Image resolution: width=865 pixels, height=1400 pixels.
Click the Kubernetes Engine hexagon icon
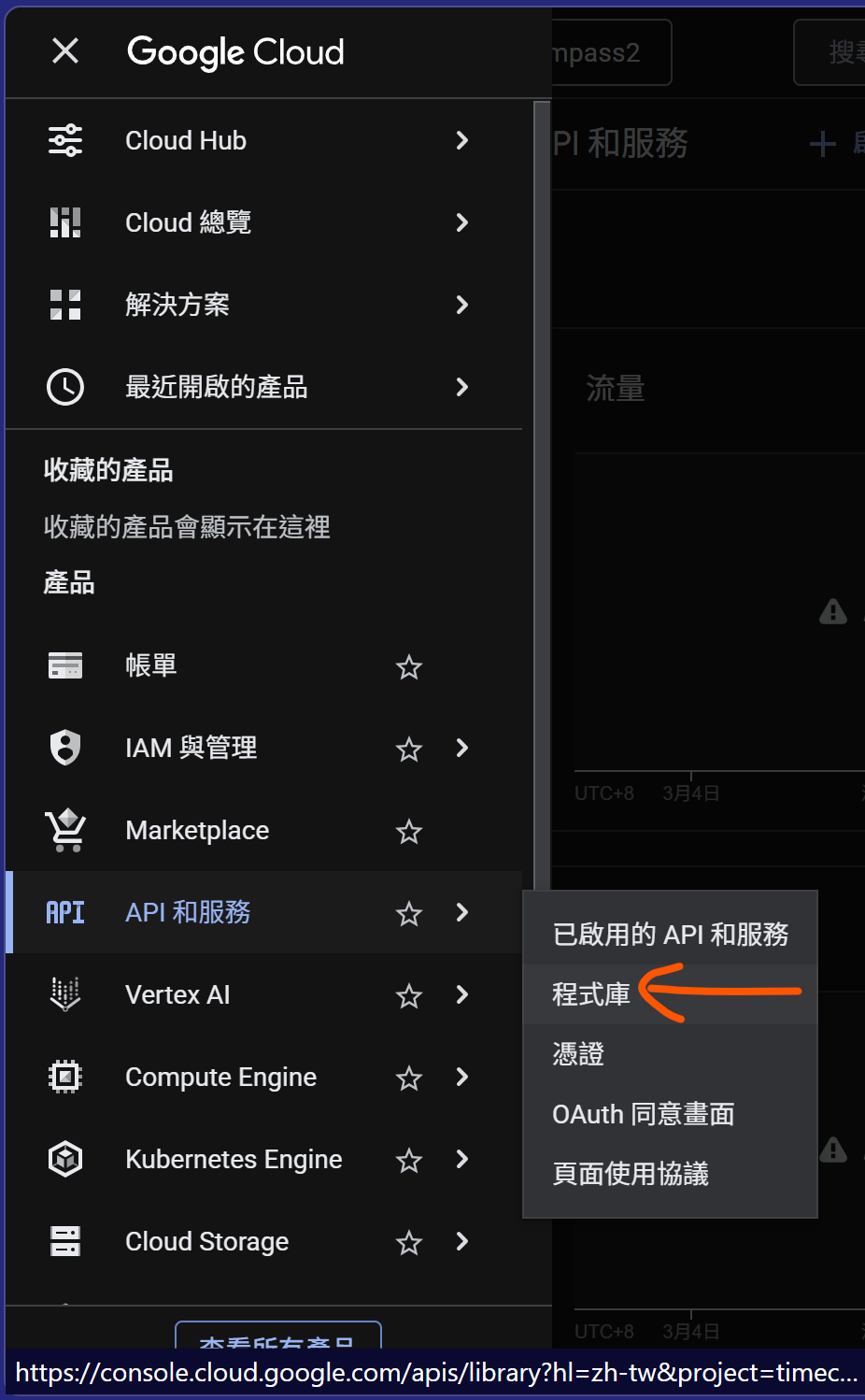(65, 1159)
